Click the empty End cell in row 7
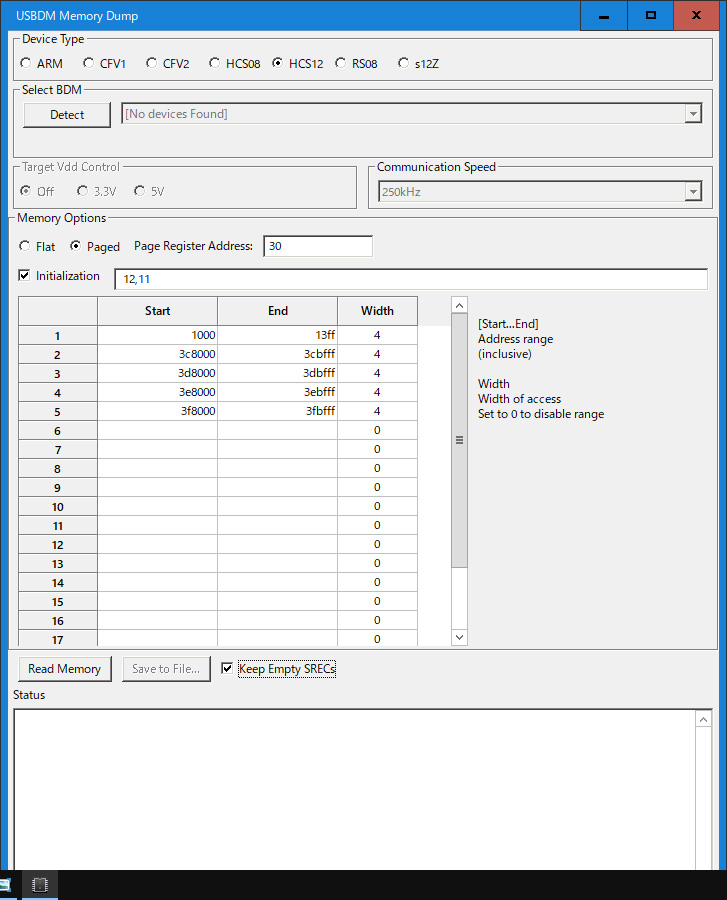The image size is (727, 900). (x=278, y=449)
